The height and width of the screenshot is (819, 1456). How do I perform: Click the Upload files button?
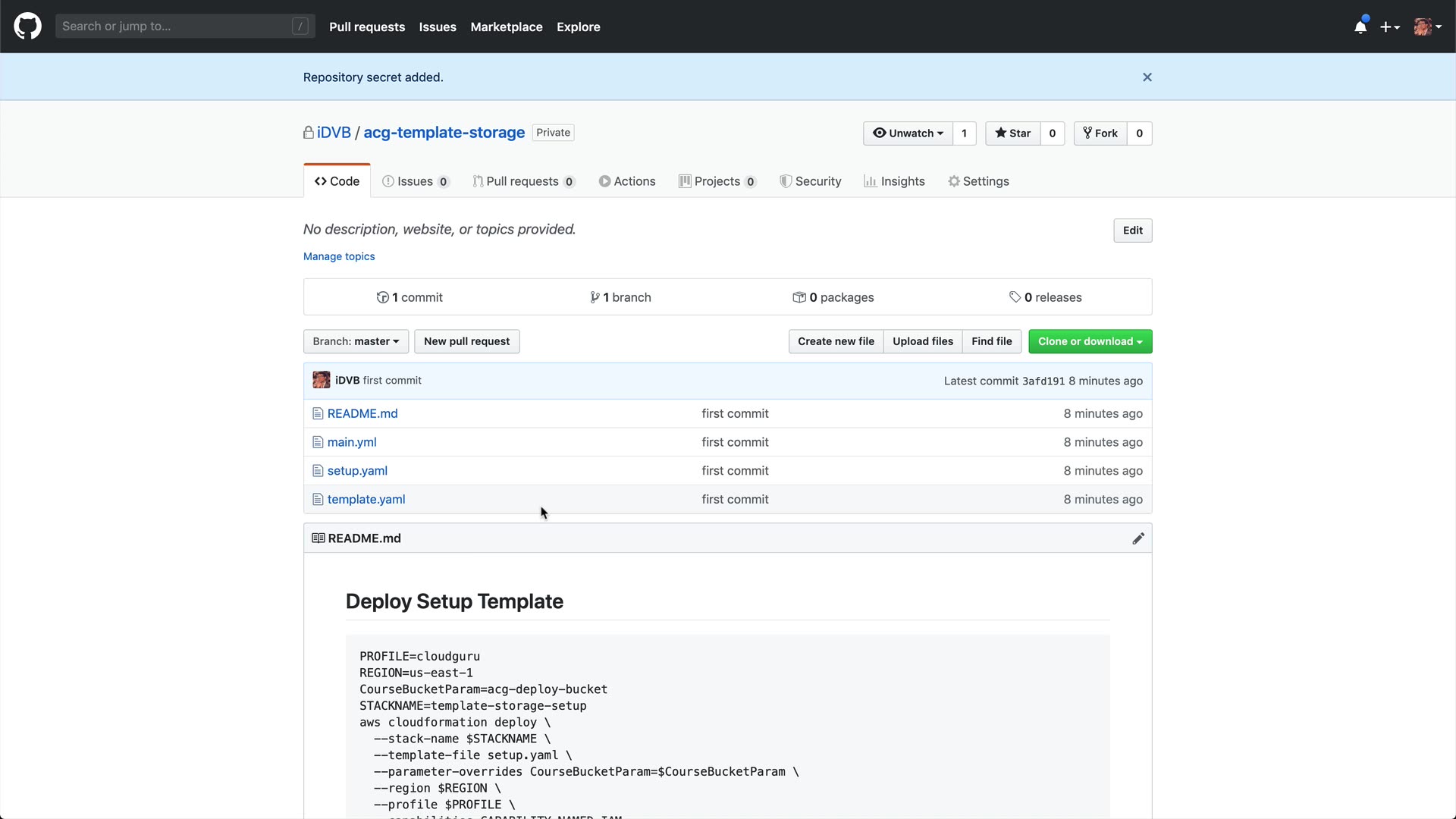[922, 341]
